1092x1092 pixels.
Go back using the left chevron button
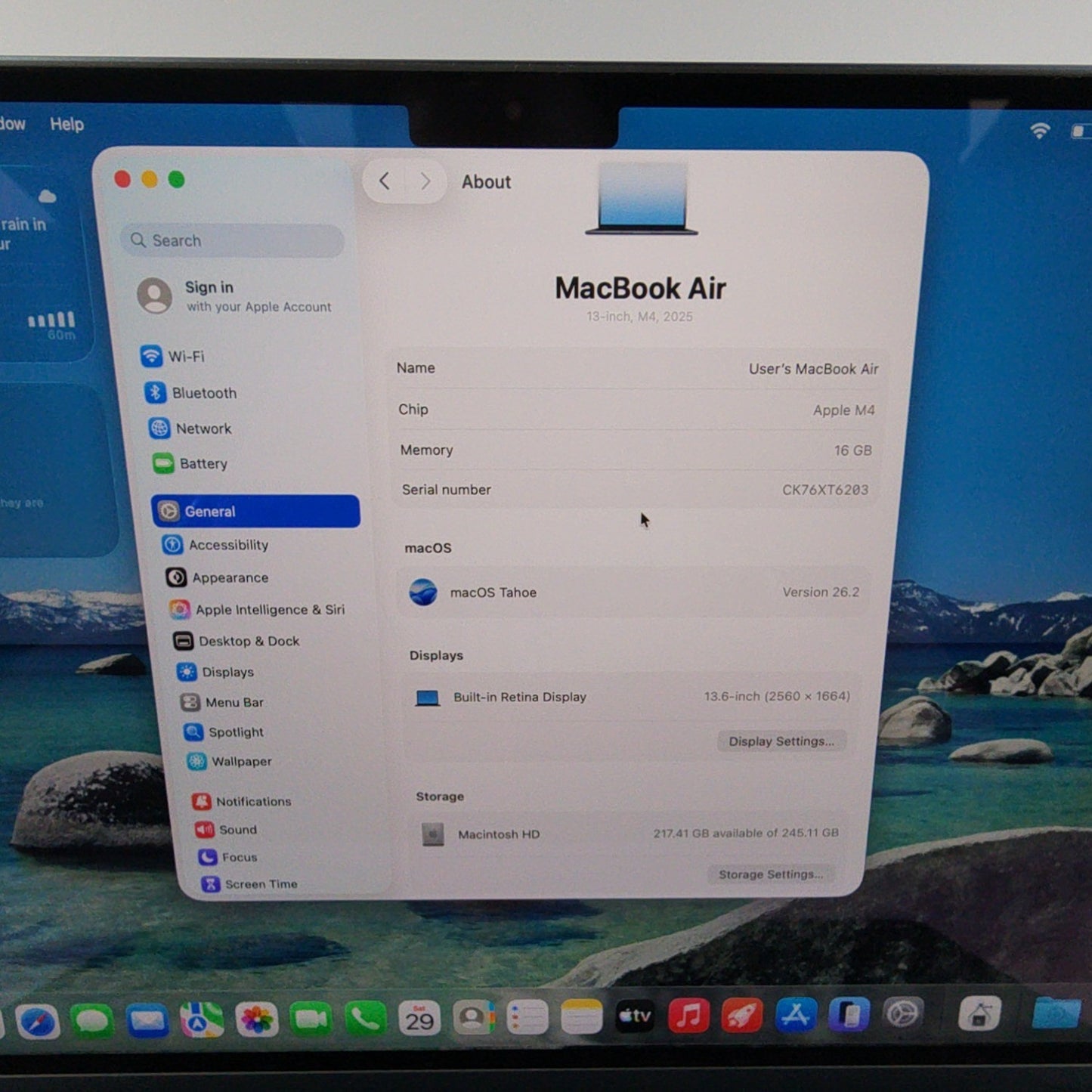pyautogui.click(x=385, y=181)
